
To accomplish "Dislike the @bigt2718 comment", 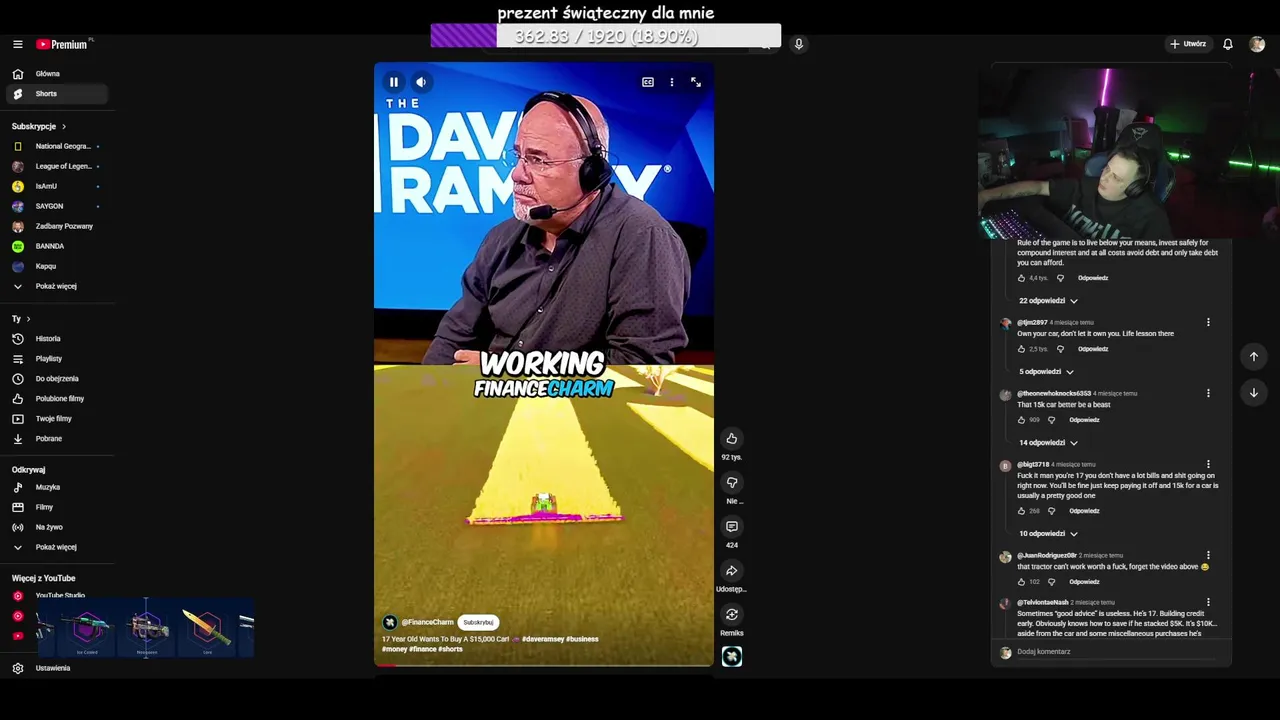I will tap(1051, 511).
